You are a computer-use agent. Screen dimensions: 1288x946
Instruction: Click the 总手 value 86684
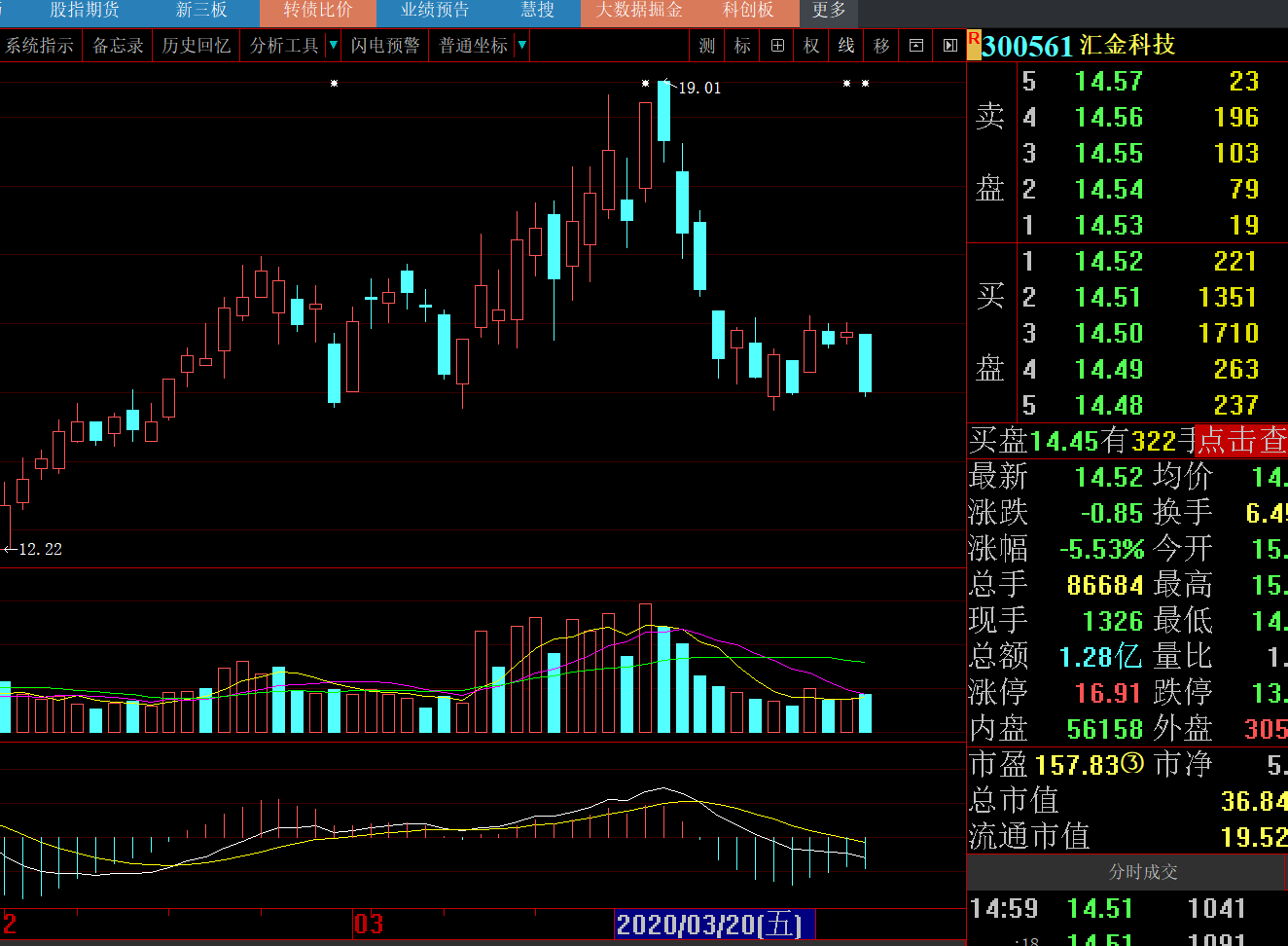(1105, 585)
